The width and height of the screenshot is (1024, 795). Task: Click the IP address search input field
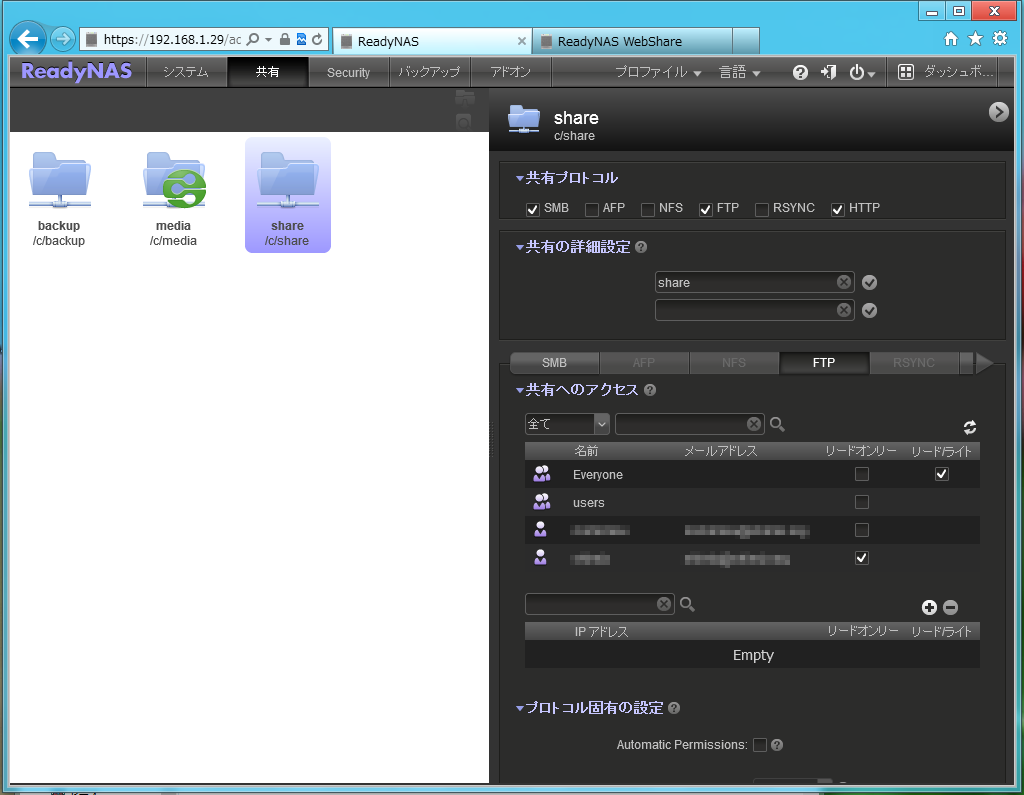(592, 604)
